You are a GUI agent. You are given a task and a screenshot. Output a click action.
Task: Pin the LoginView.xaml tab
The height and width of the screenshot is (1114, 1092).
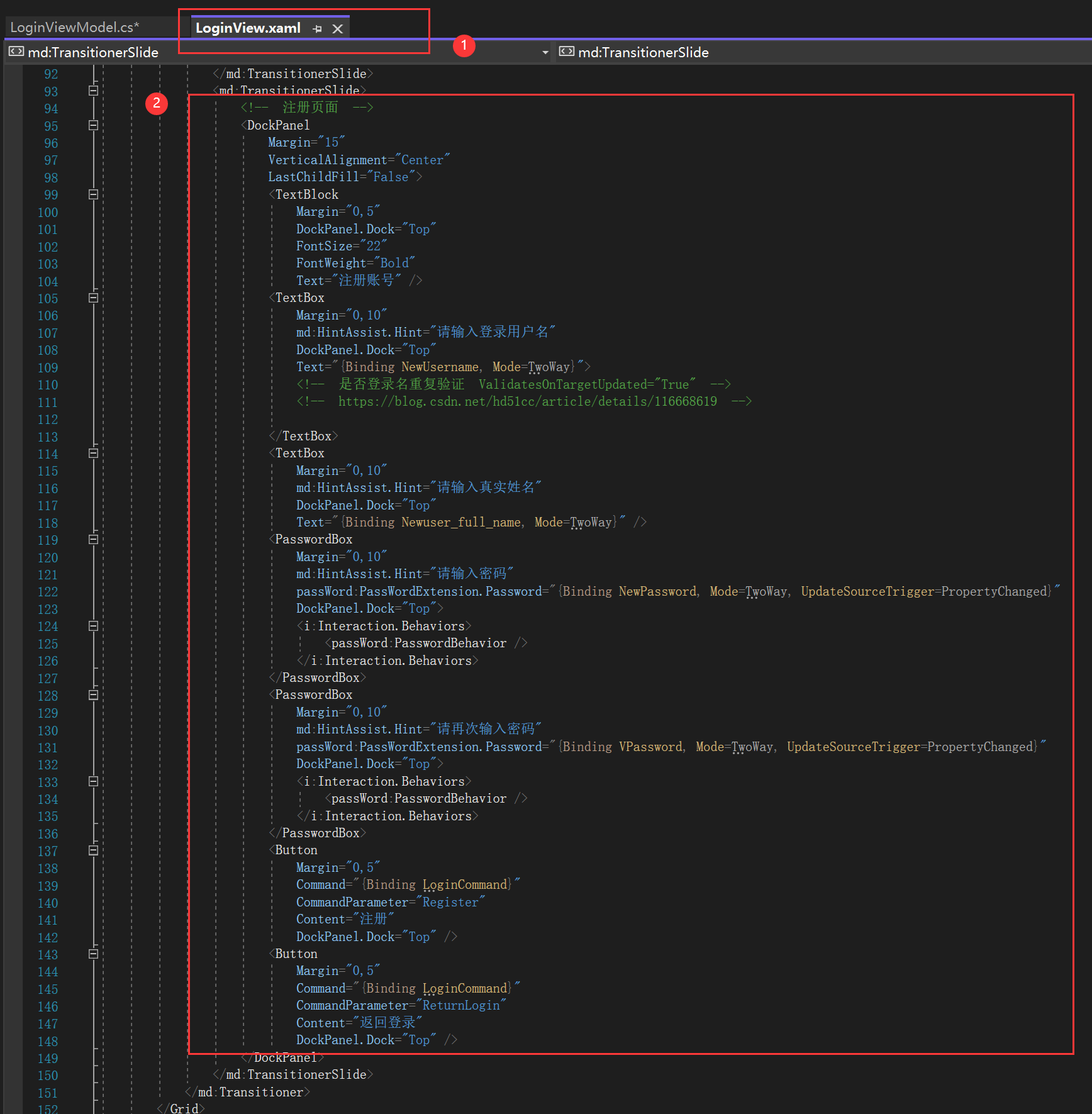coord(317,29)
